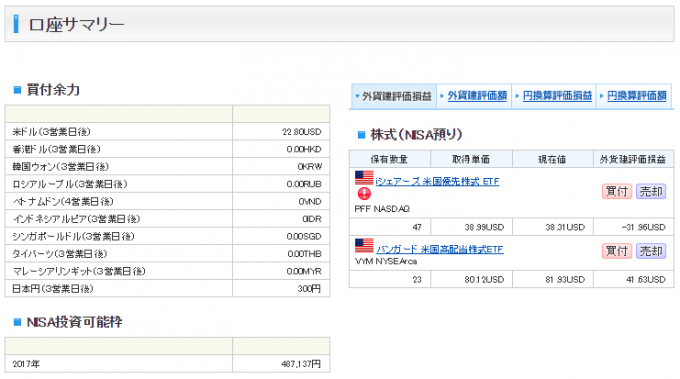The image size is (680, 379).
Task: Click the US flag icon beside バンガード ETF
Action: pyautogui.click(x=364, y=245)
